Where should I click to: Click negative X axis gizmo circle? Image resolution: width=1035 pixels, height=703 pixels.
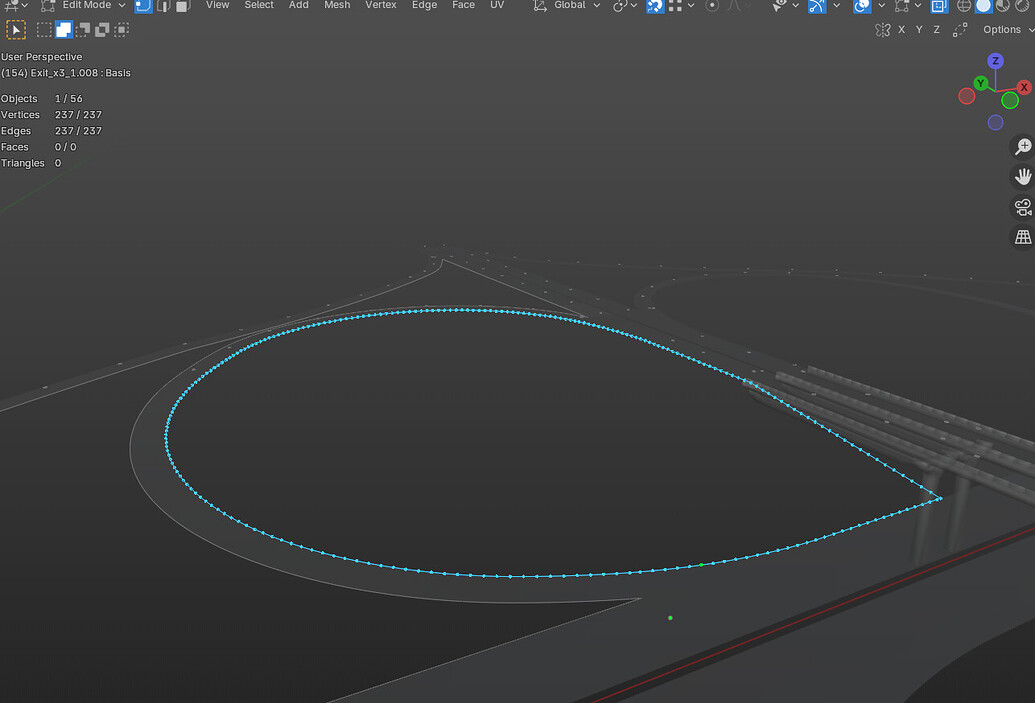pos(966,96)
